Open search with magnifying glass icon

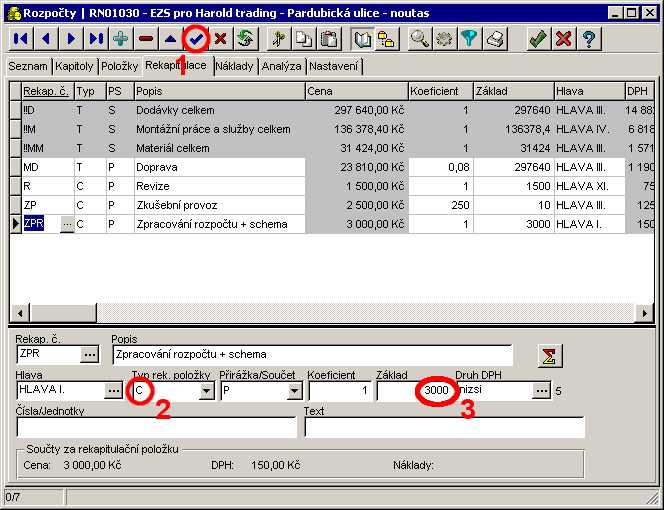coord(420,40)
